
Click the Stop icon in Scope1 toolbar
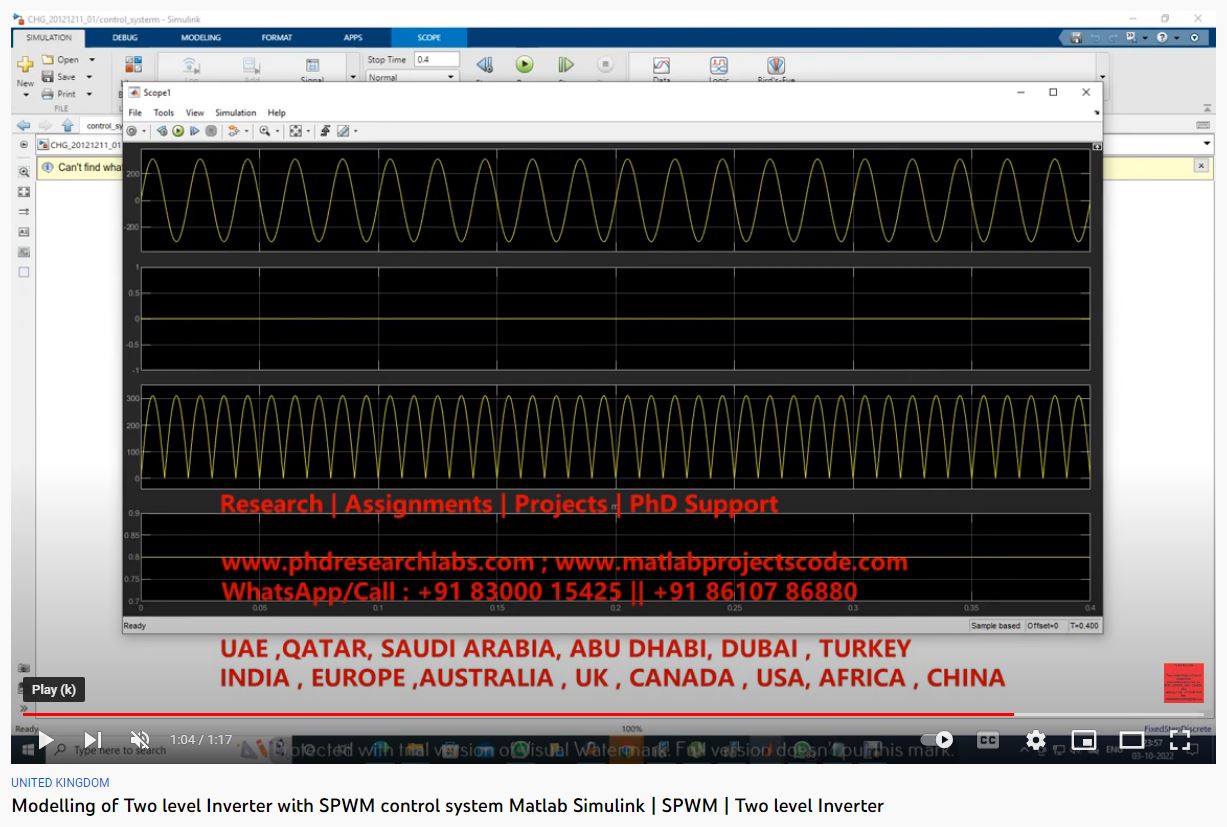(211, 131)
